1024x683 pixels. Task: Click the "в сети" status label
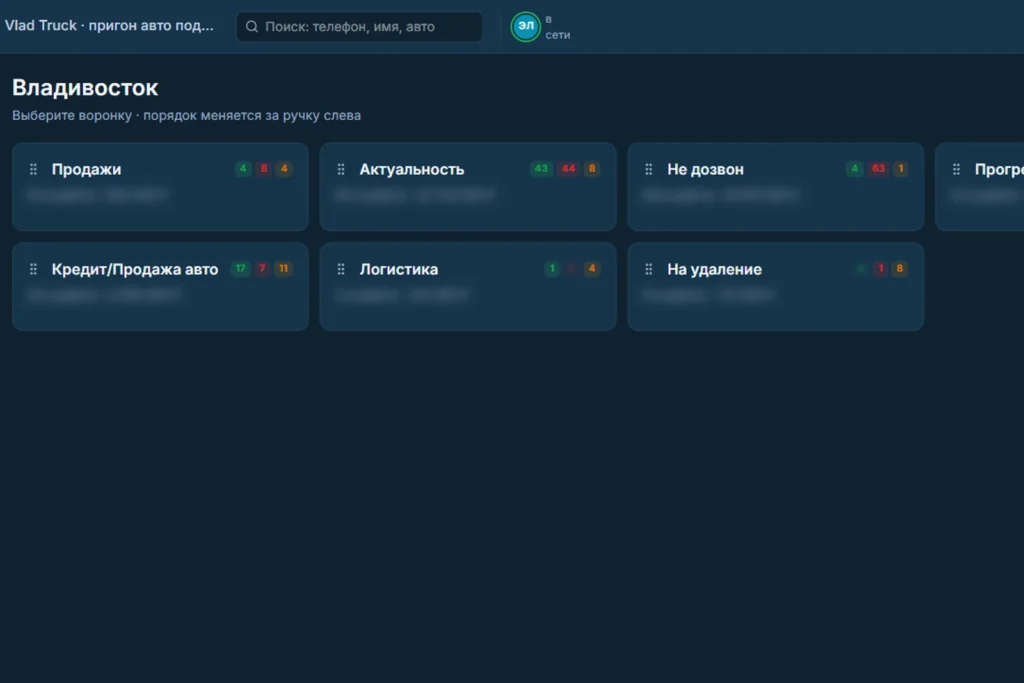pyautogui.click(x=558, y=27)
